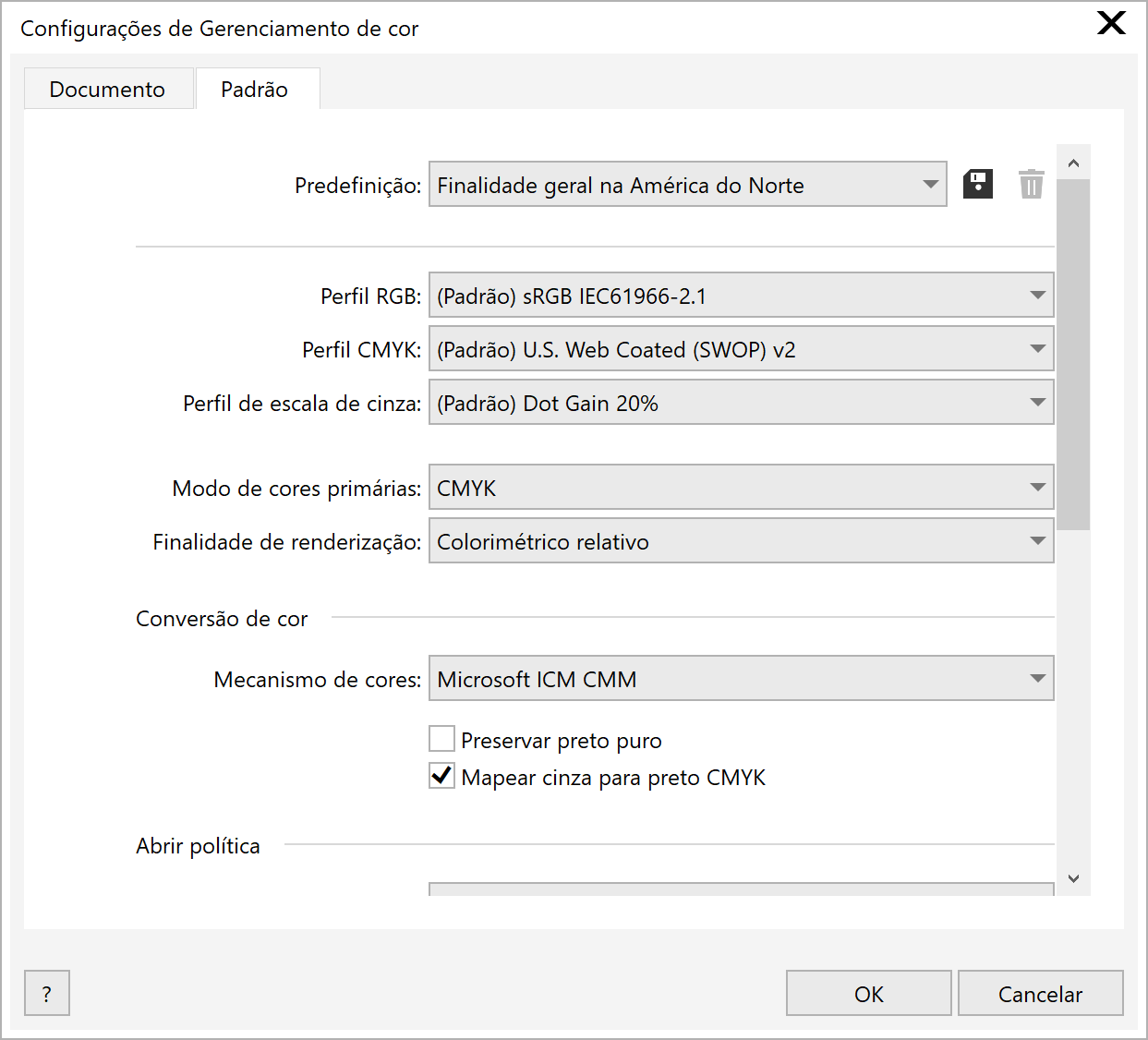Expand the Perfil RGB dropdown
The width and height of the screenshot is (1148, 1040).
[741, 296]
